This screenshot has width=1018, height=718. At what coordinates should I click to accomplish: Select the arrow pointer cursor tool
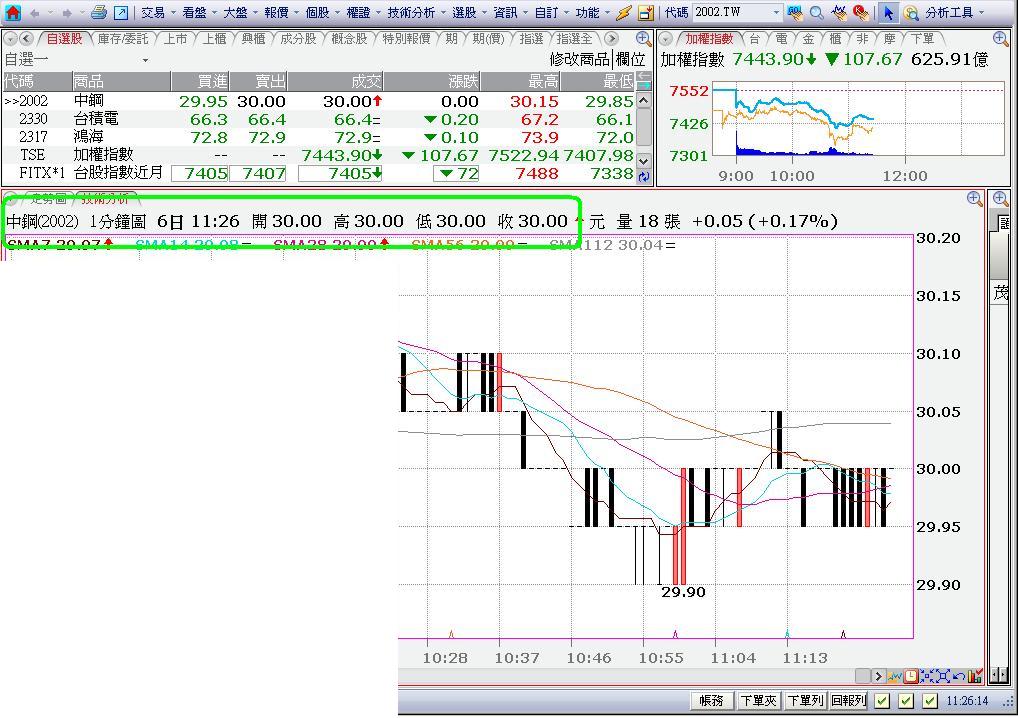coord(888,12)
